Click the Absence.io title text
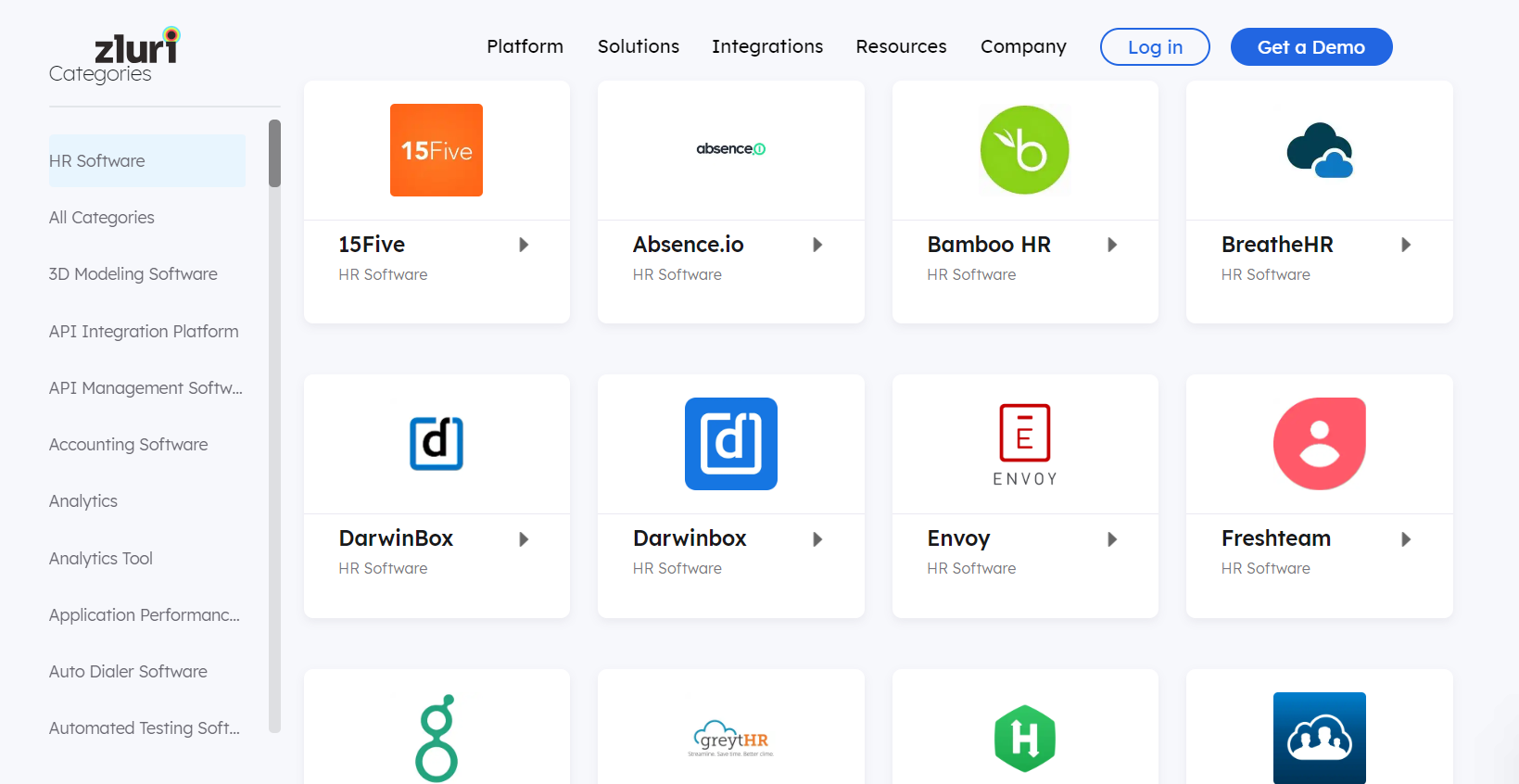The width and height of the screenshot is (1519, 784). click(689, 245)
